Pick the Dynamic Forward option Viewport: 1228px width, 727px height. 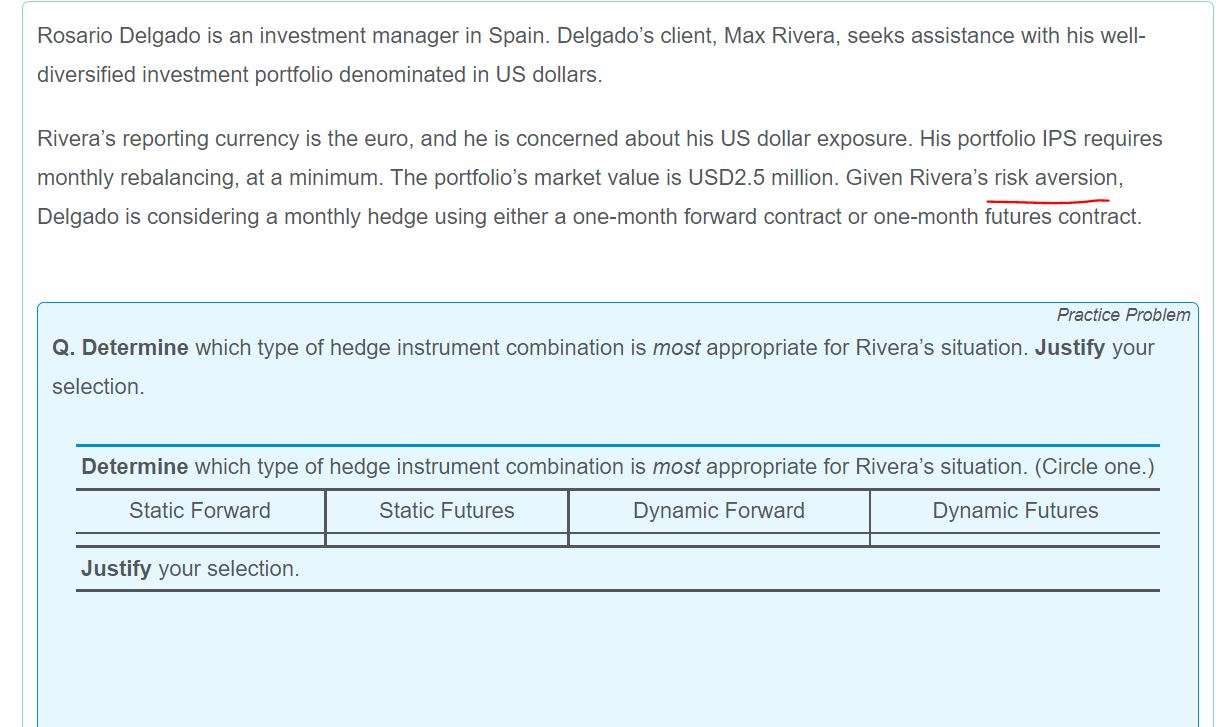pos(718,511)
